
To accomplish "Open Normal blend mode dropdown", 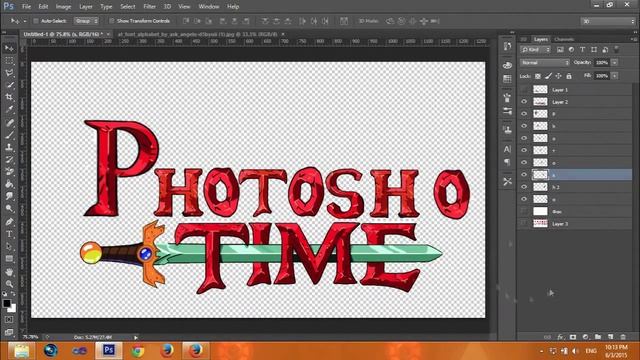I will (544, 63).
